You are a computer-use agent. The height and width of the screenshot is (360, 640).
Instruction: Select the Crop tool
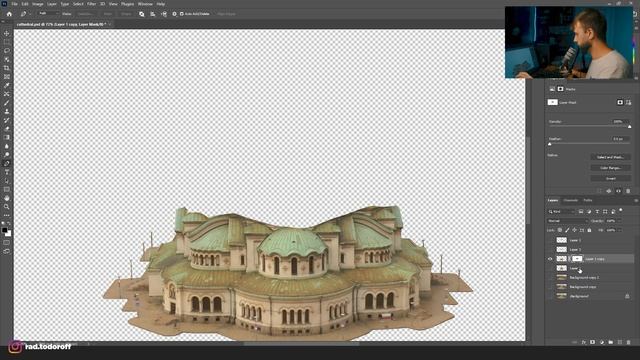click(7, 68)
